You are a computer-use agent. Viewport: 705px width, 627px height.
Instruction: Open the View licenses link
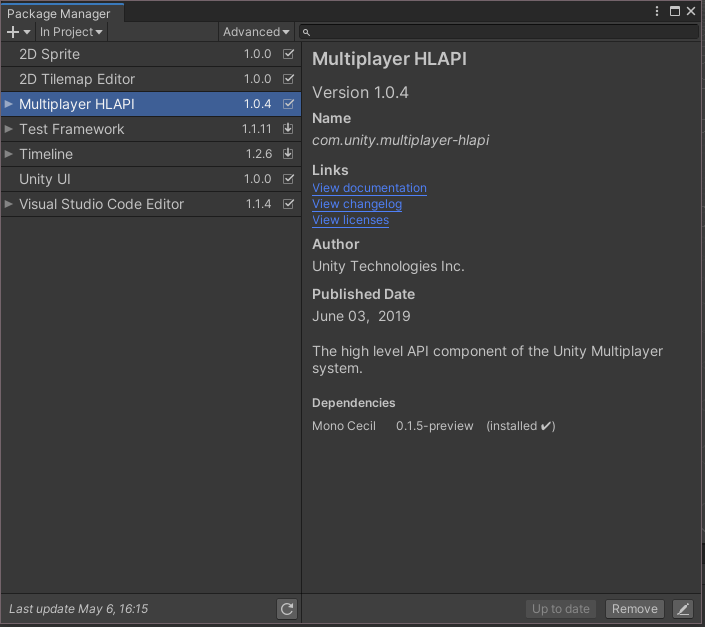(x=350, y=220)
